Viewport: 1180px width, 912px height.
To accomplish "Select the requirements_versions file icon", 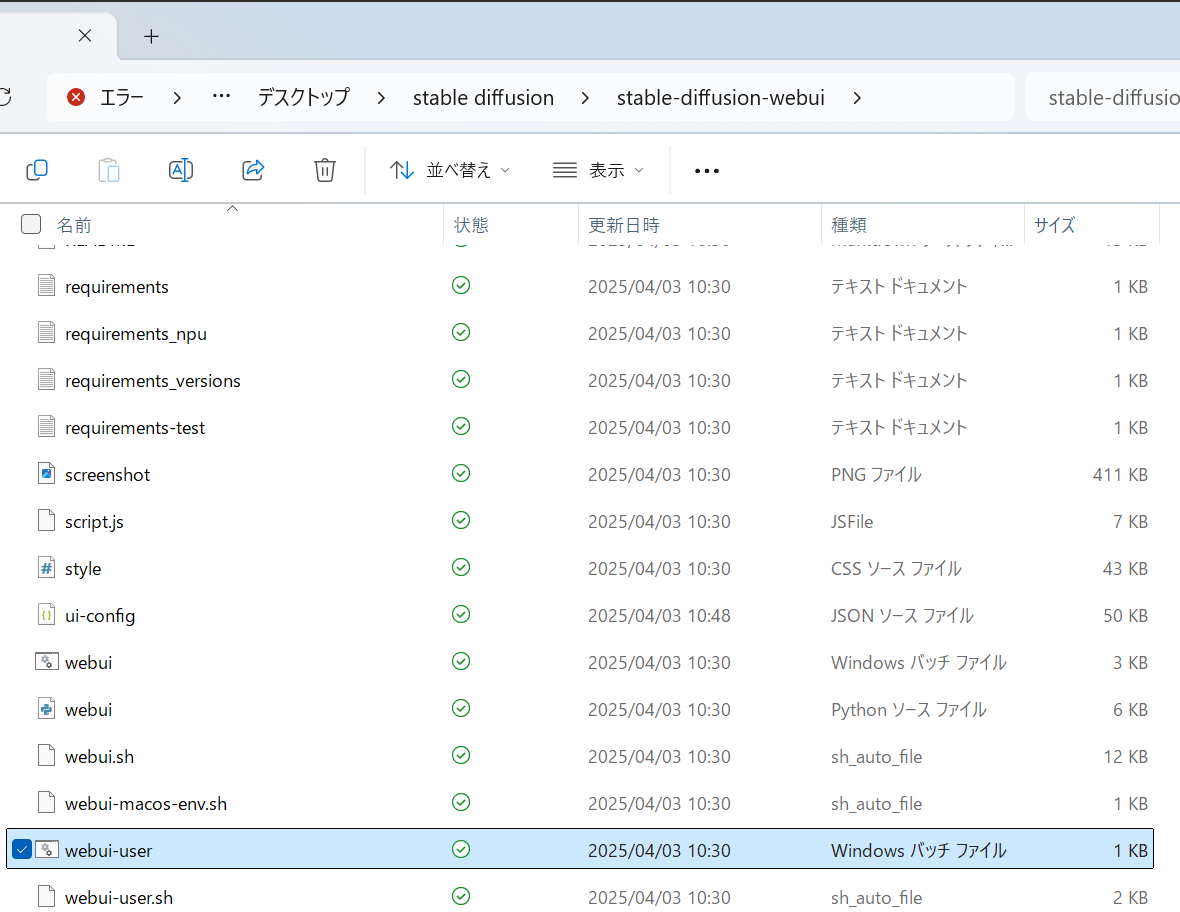I will coord(47,379).
